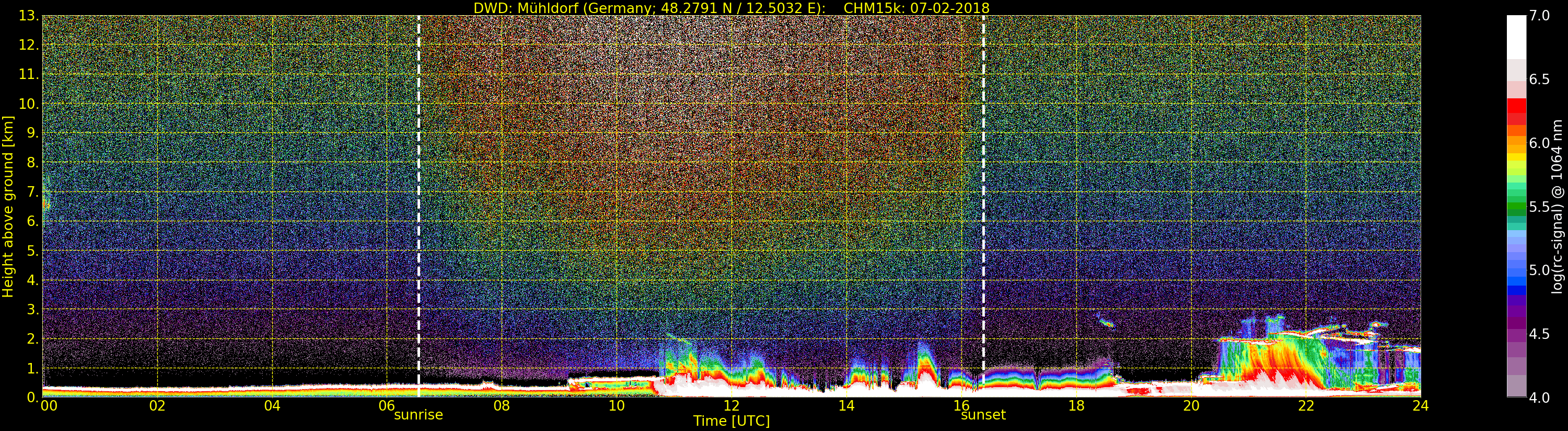Click time-axis tick label 20
This screenshot has height=431, width=1568.
[1191, 406]
